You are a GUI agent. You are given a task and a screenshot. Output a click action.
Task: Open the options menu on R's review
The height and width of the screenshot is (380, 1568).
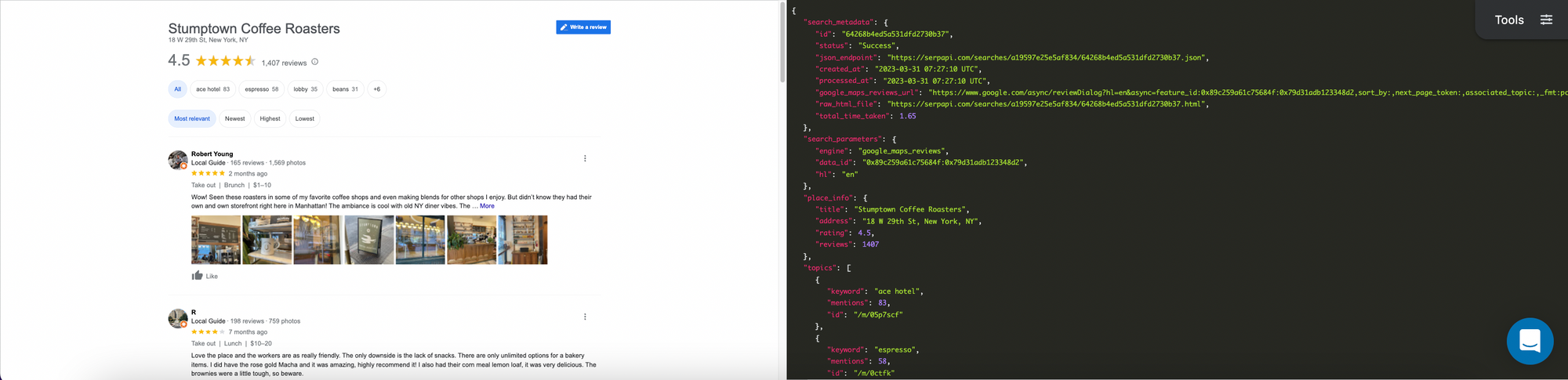tap(585, 317)
